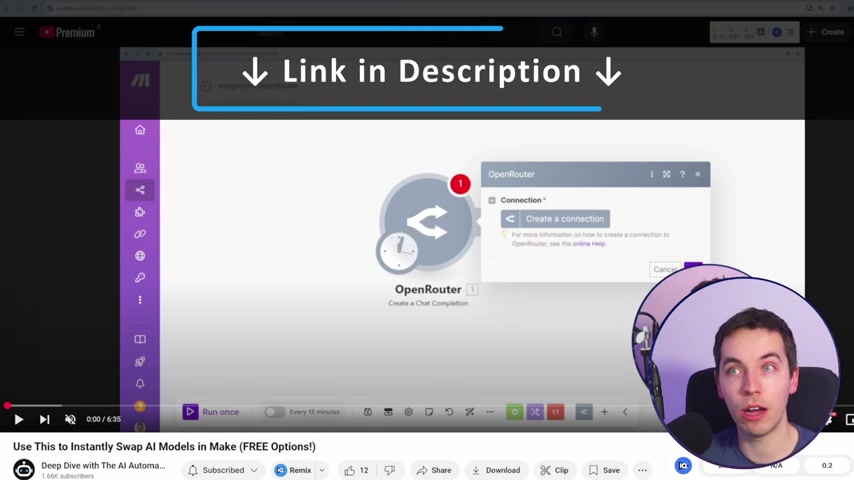Start voice search with microphone icon
Viewport: 854px width, 480px height.
tap(594, 32)
